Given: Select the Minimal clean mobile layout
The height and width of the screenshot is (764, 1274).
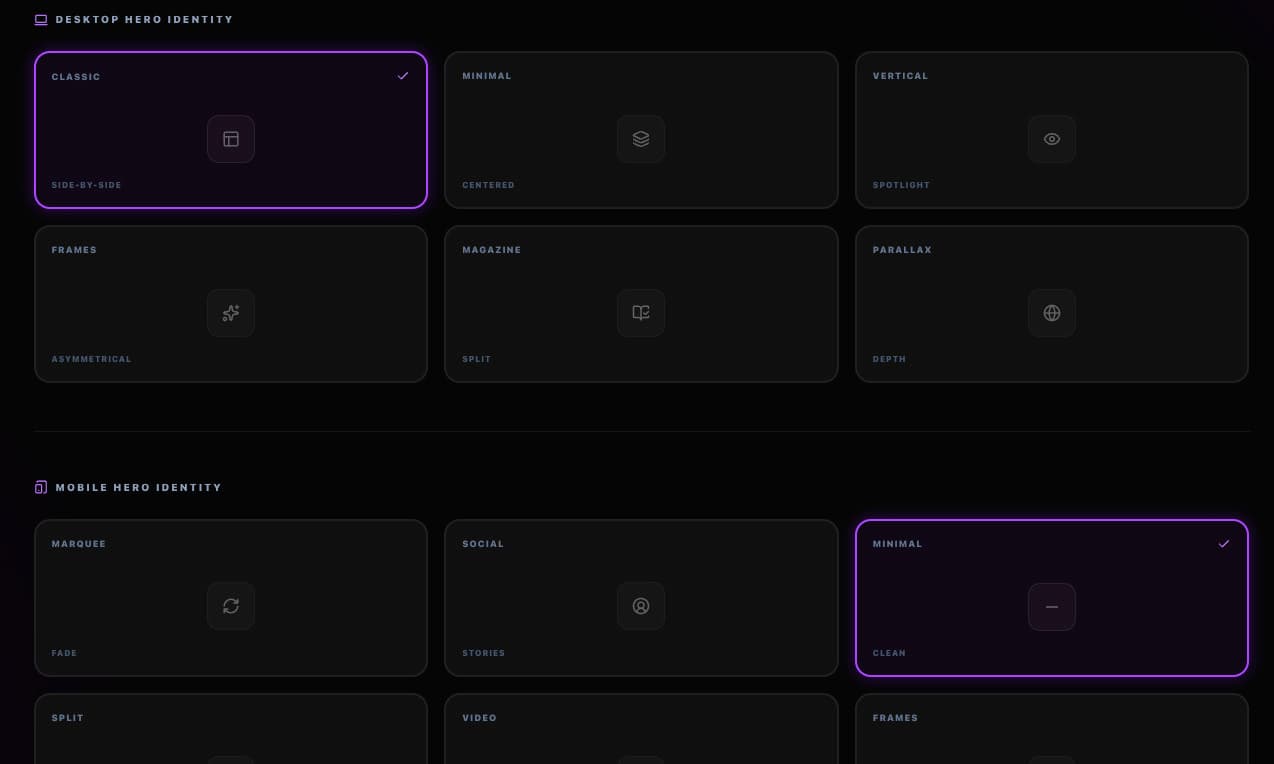Looking at the screenshot, I should [x=1052, y=598].
